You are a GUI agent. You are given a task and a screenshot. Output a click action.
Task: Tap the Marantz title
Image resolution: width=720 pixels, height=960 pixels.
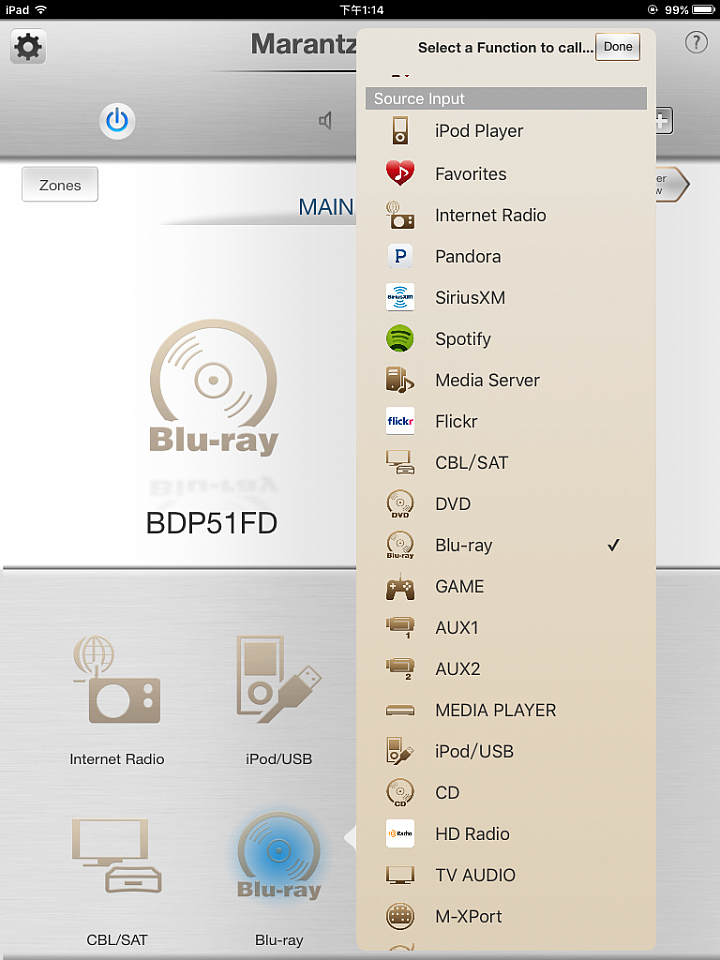[x=303, y=44]
